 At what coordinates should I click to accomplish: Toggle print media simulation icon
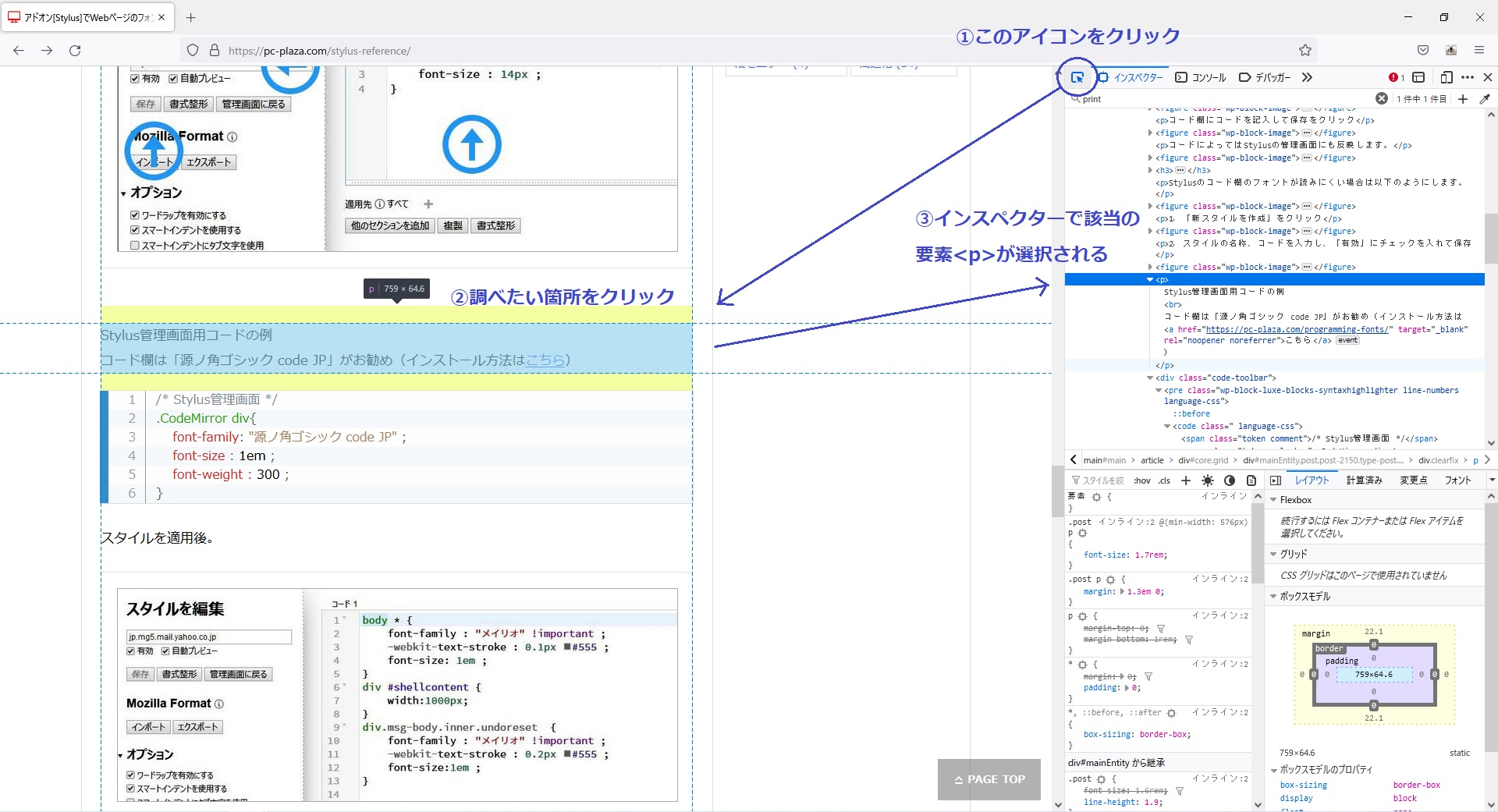(1251, 480)
